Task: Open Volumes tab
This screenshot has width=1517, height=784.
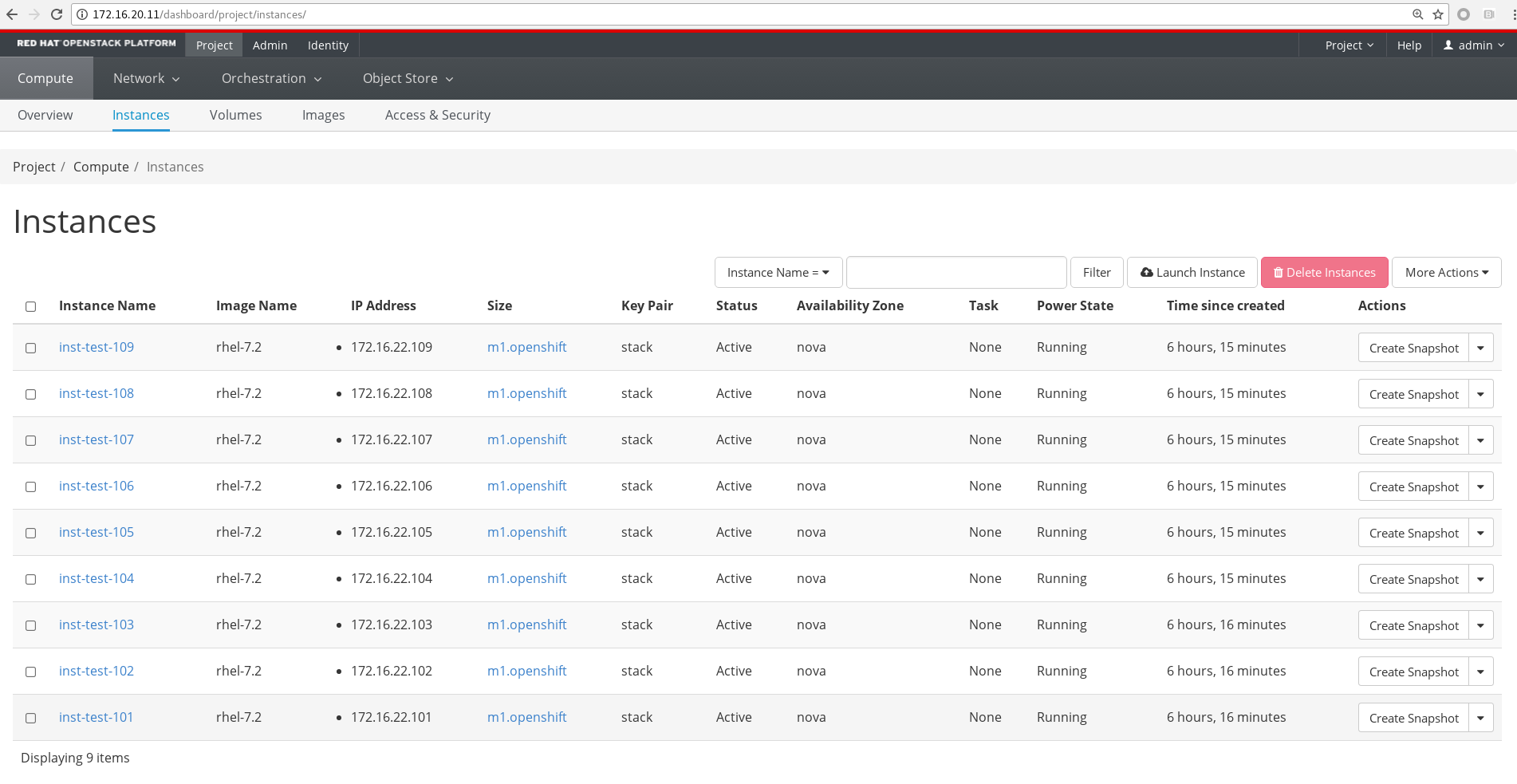Action: [x=235, y=115]
